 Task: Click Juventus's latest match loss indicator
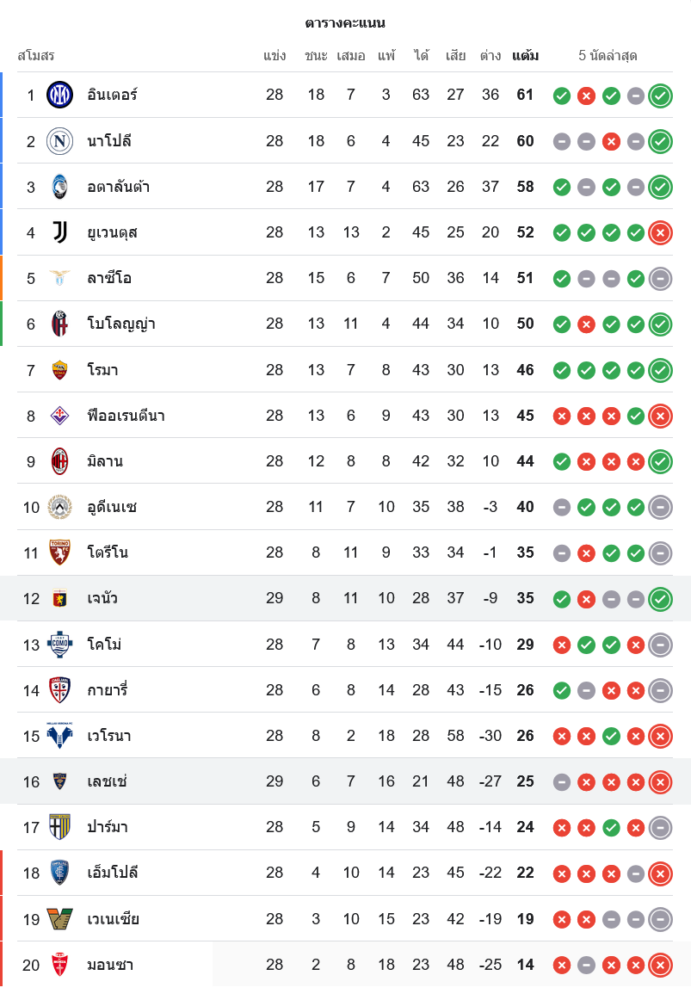point(660,233)
